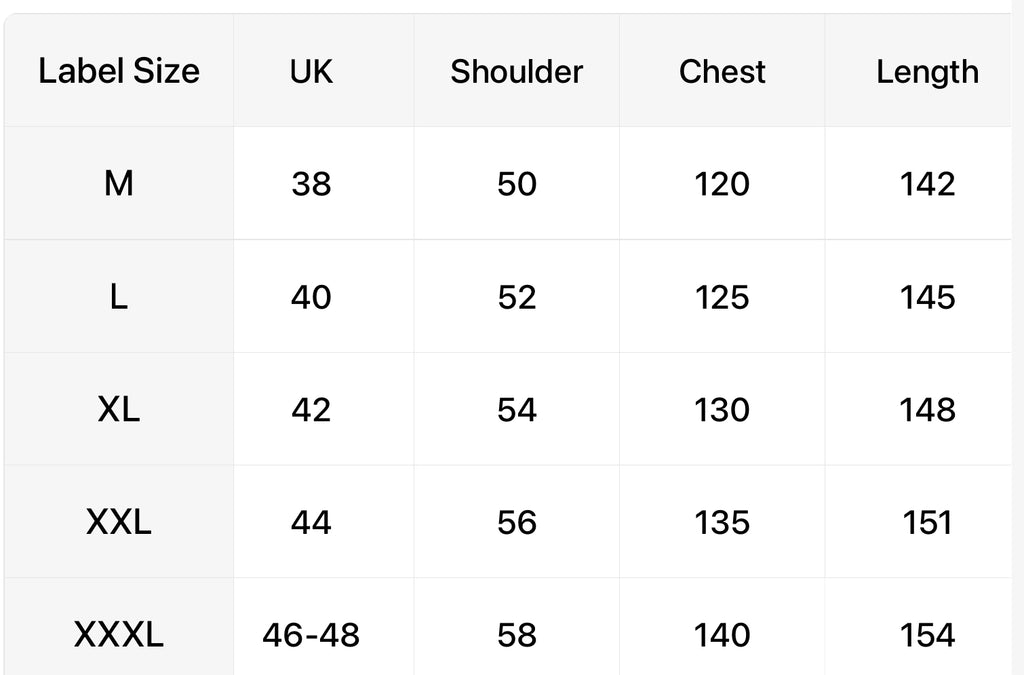This screenshot has height=675, width=1024.
Task: Click length value 142 cell
Action: 927,183
